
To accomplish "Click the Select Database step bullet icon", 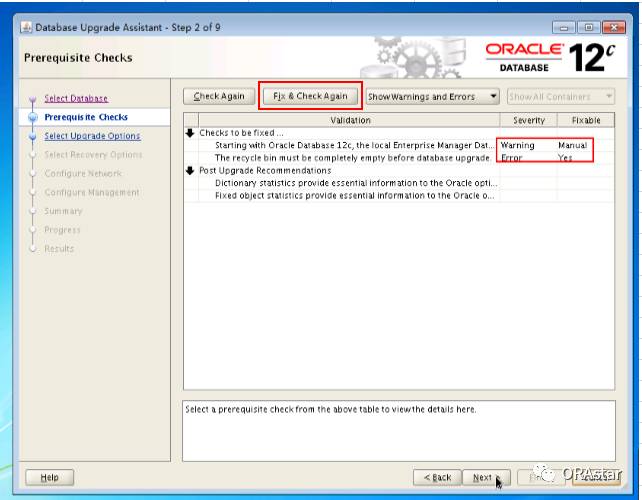I will (x=33, y=99).
